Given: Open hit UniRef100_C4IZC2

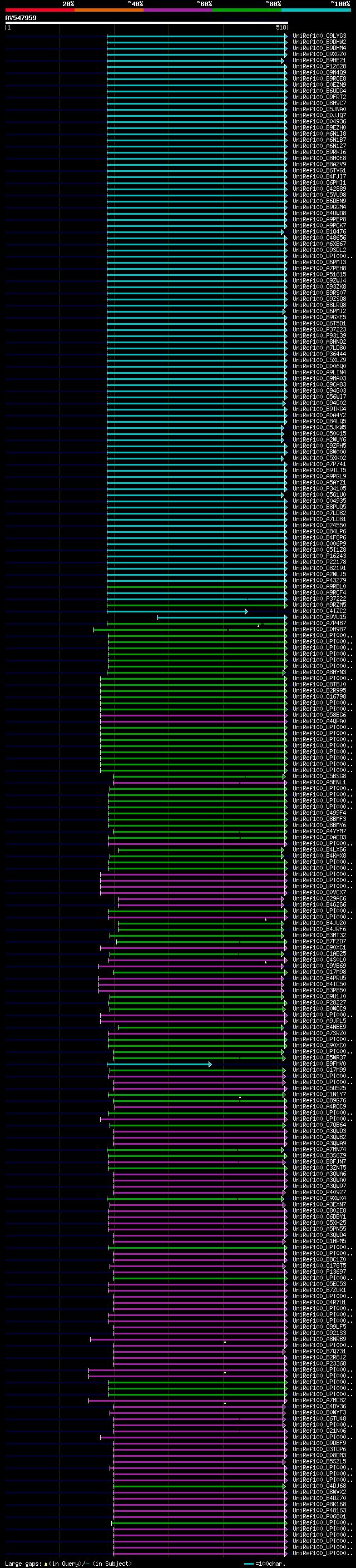Looking at the screenshot, I should pyautogui.click(x=319, y=611).
